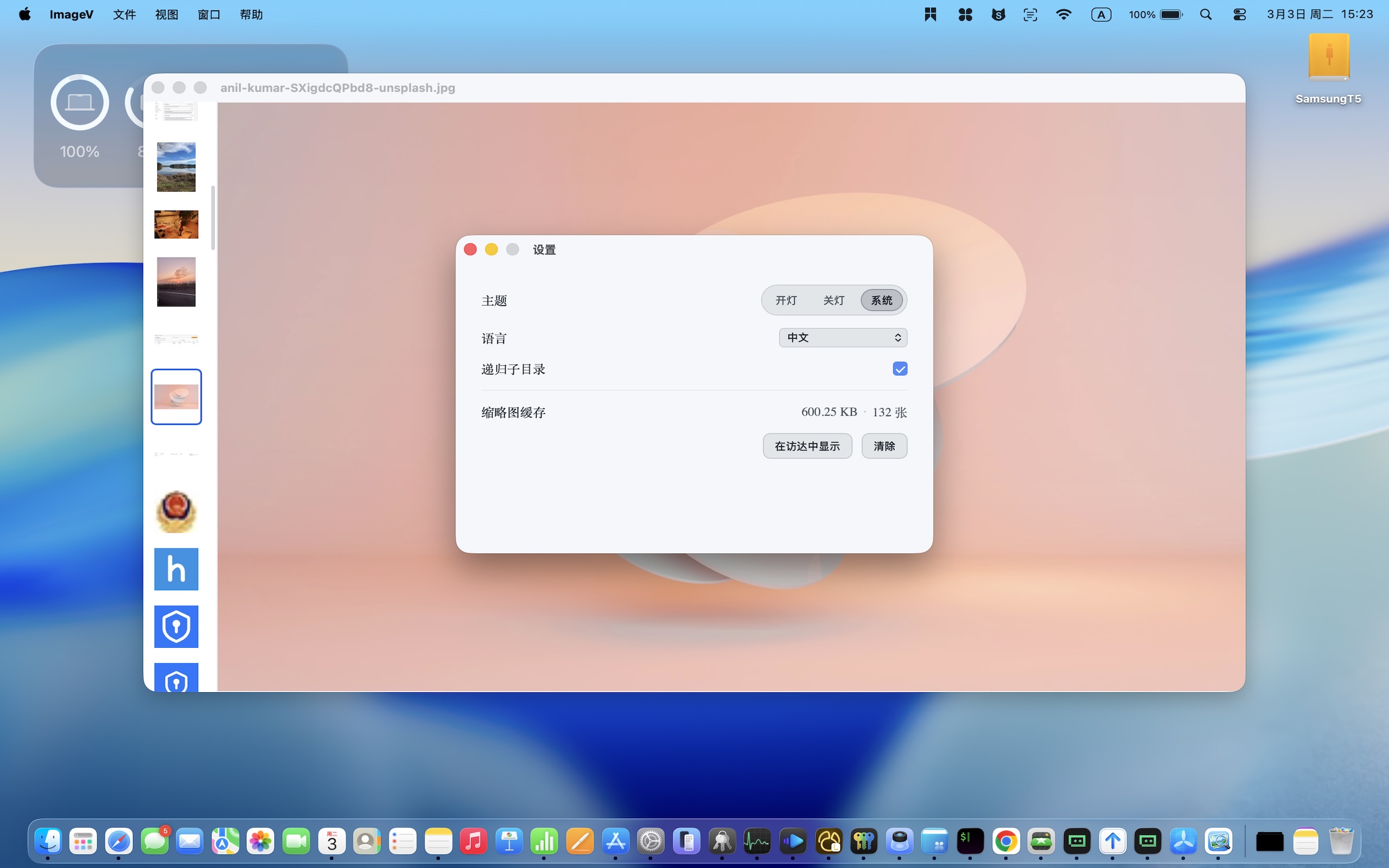
Task: Open System Settings gear in dock
Action: [651, 841]
